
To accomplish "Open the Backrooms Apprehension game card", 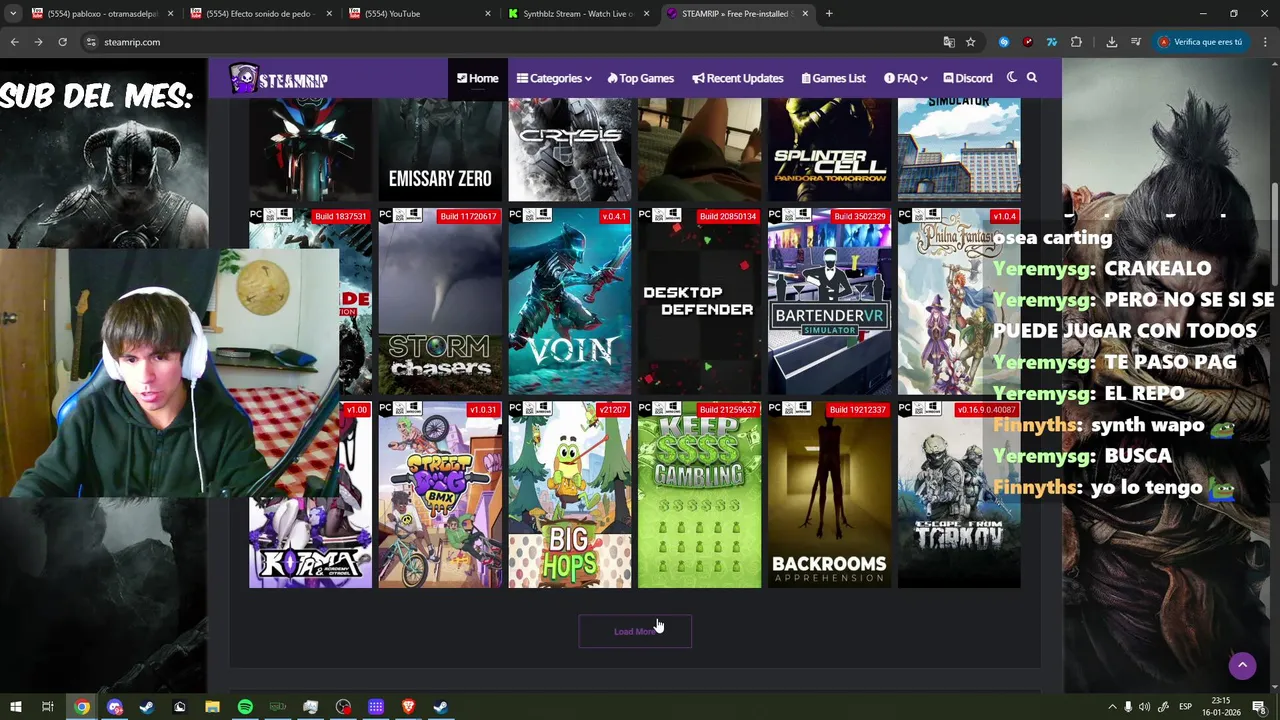I will (x=829, y=495).
